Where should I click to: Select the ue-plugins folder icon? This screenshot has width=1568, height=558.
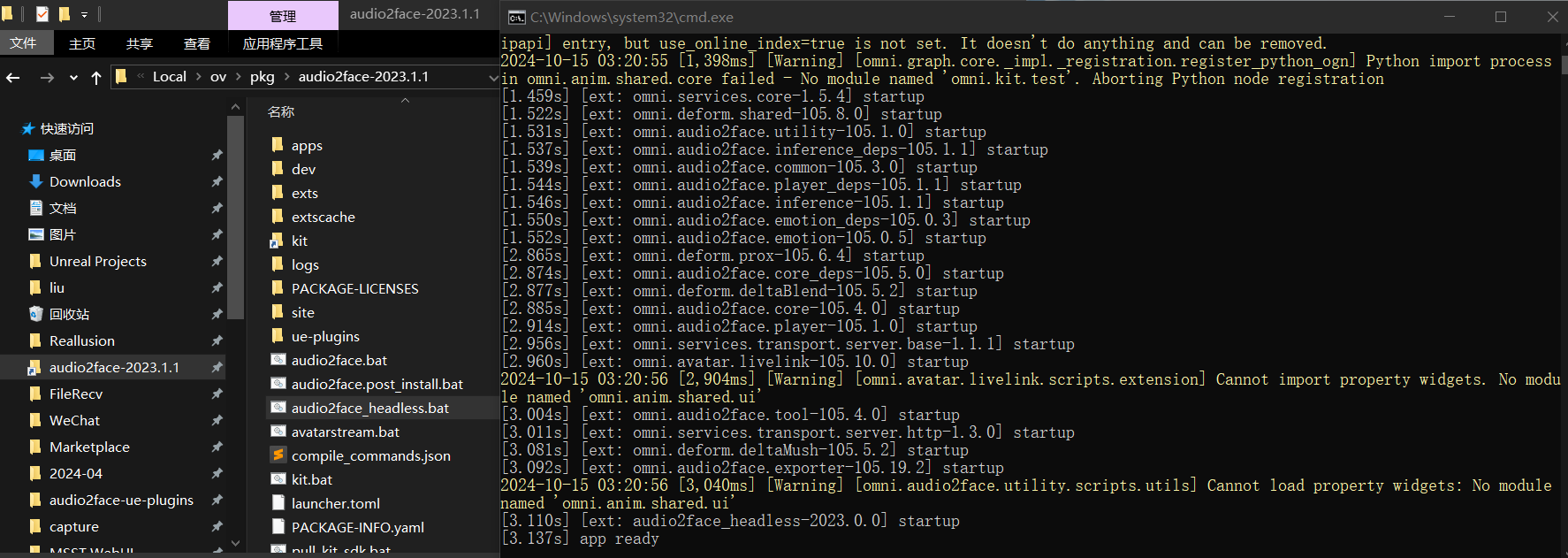click(278, 336)
